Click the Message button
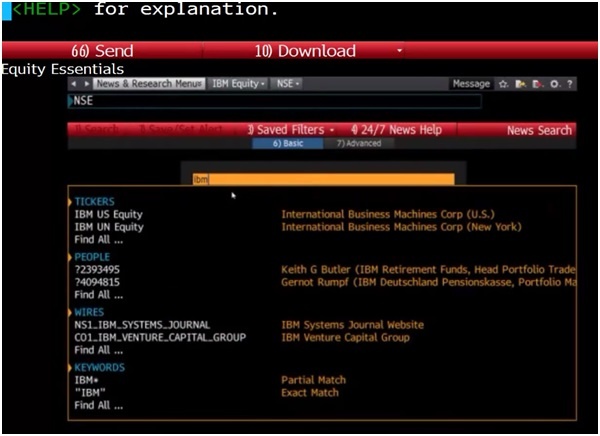The height and width of the screenshot is (436, 600). 471,84
